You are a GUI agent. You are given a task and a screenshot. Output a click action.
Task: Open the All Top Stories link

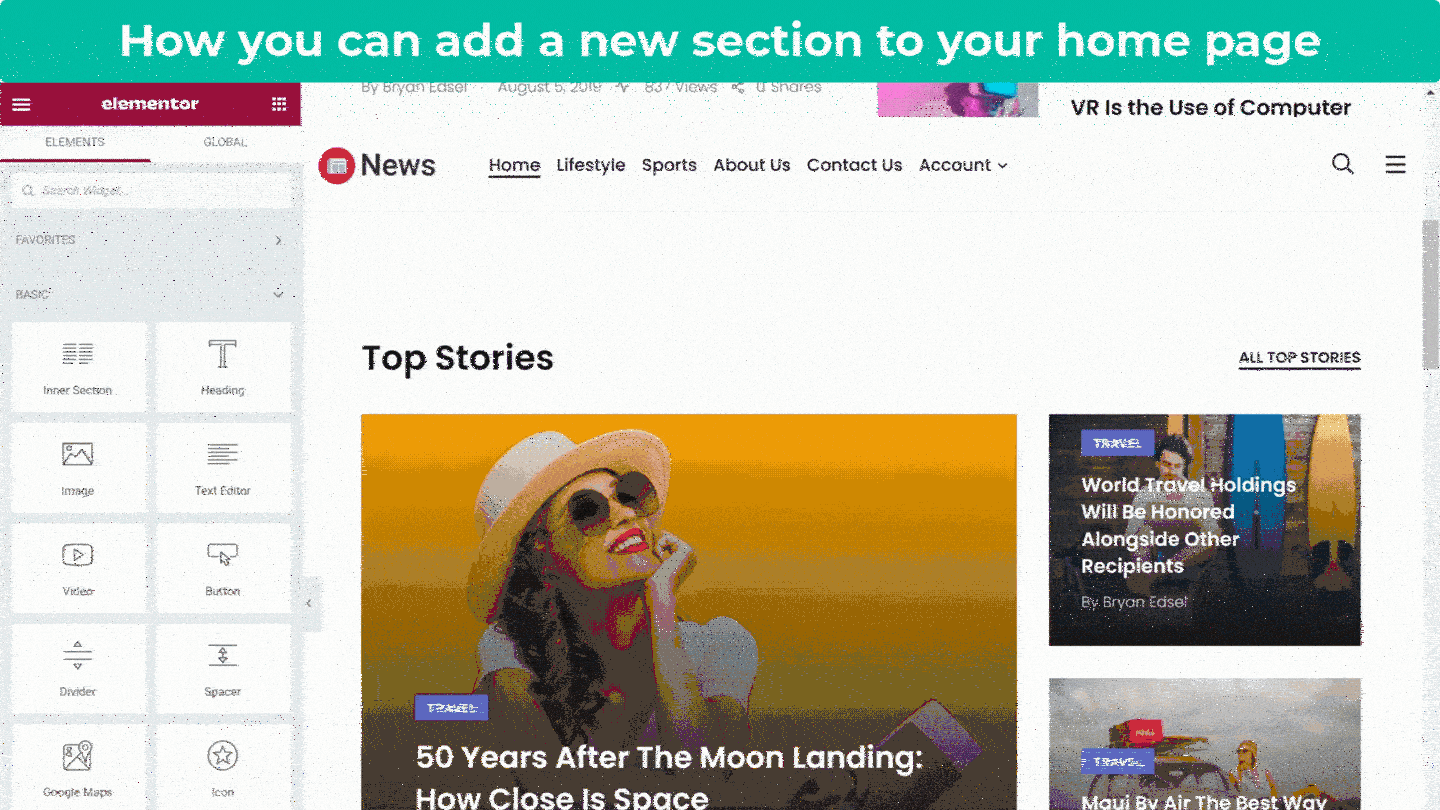1300,358
